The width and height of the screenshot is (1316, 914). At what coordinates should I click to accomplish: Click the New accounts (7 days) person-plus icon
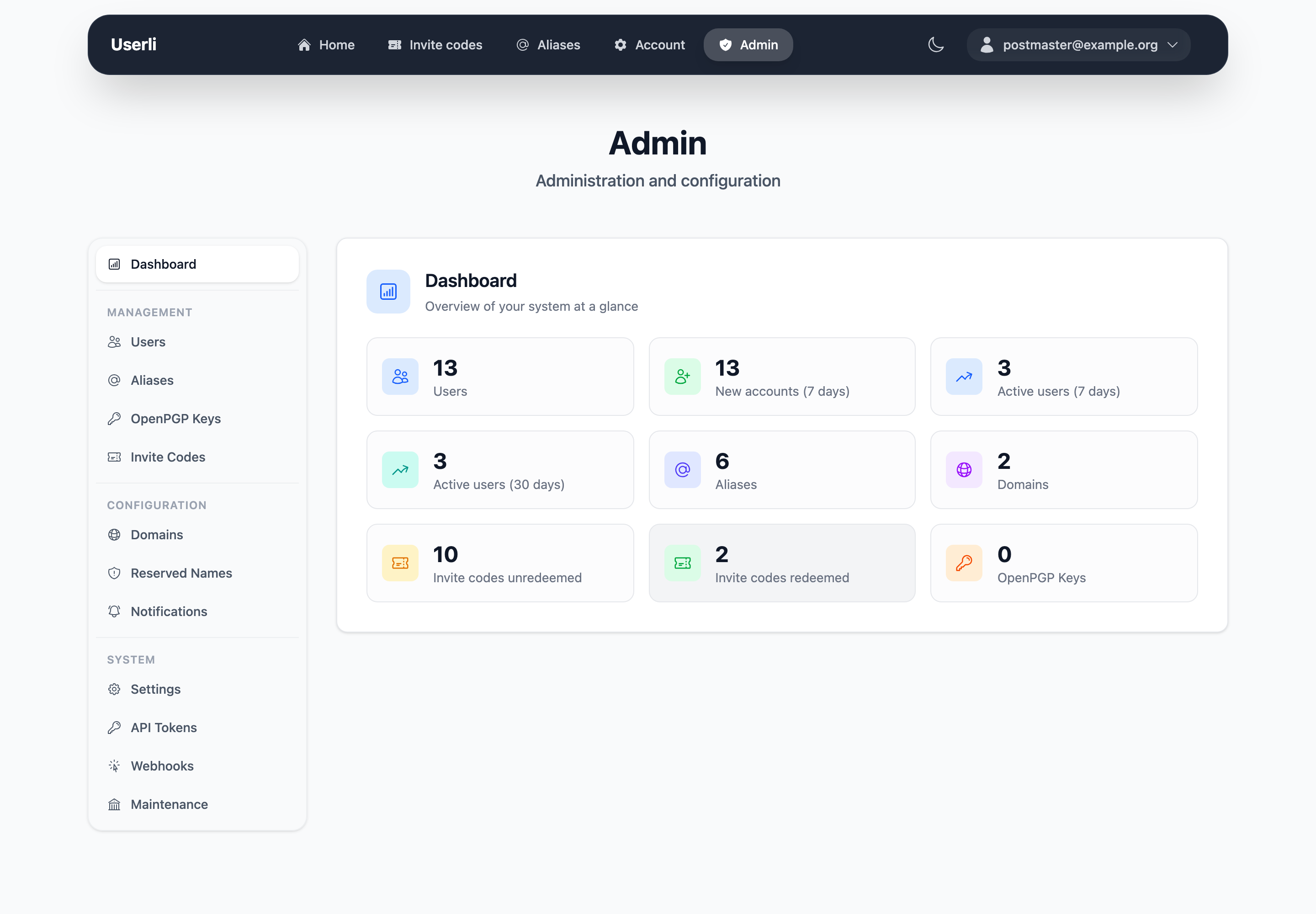pos(683,377)
